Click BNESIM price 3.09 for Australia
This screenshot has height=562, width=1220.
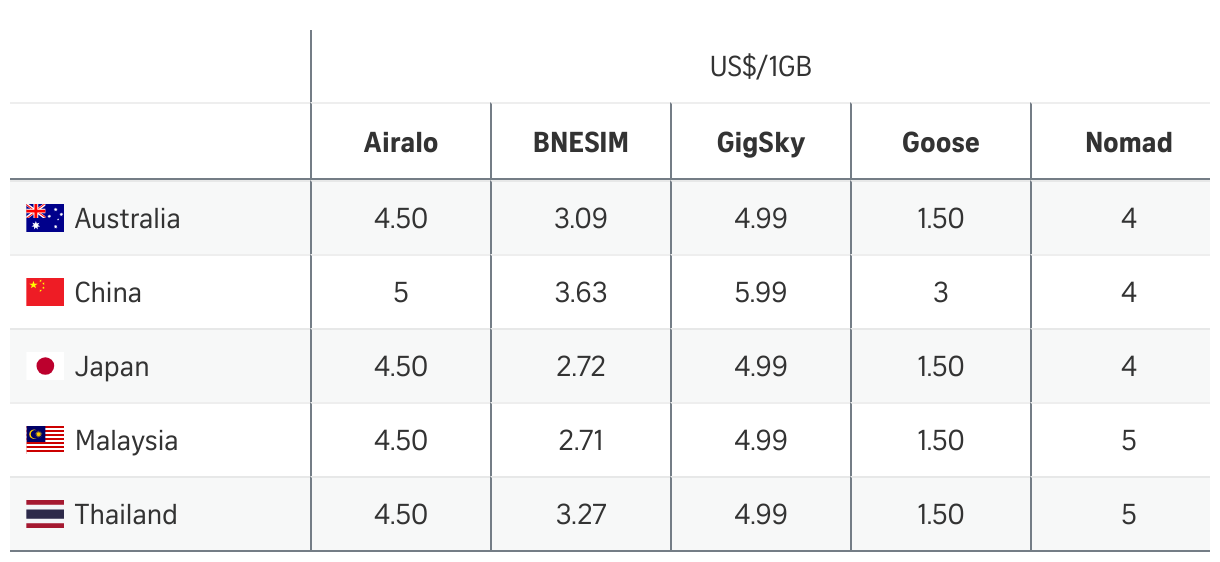581,218
